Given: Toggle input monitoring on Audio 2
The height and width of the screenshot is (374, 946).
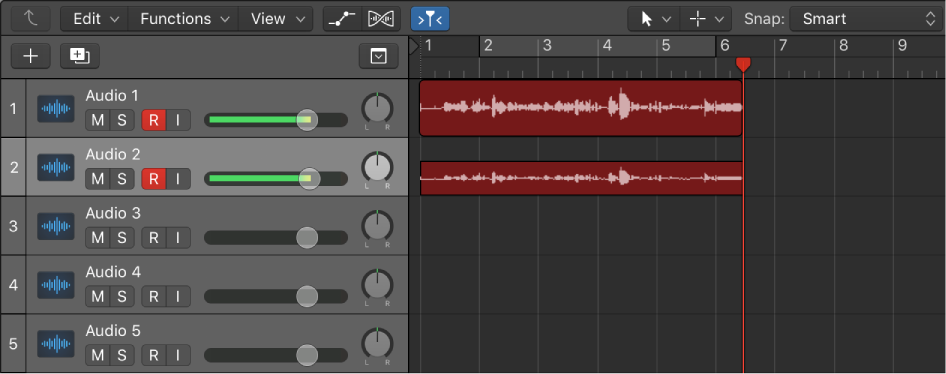Looking at the screenshot, I should pyautogui.click(x=178, y=179).
